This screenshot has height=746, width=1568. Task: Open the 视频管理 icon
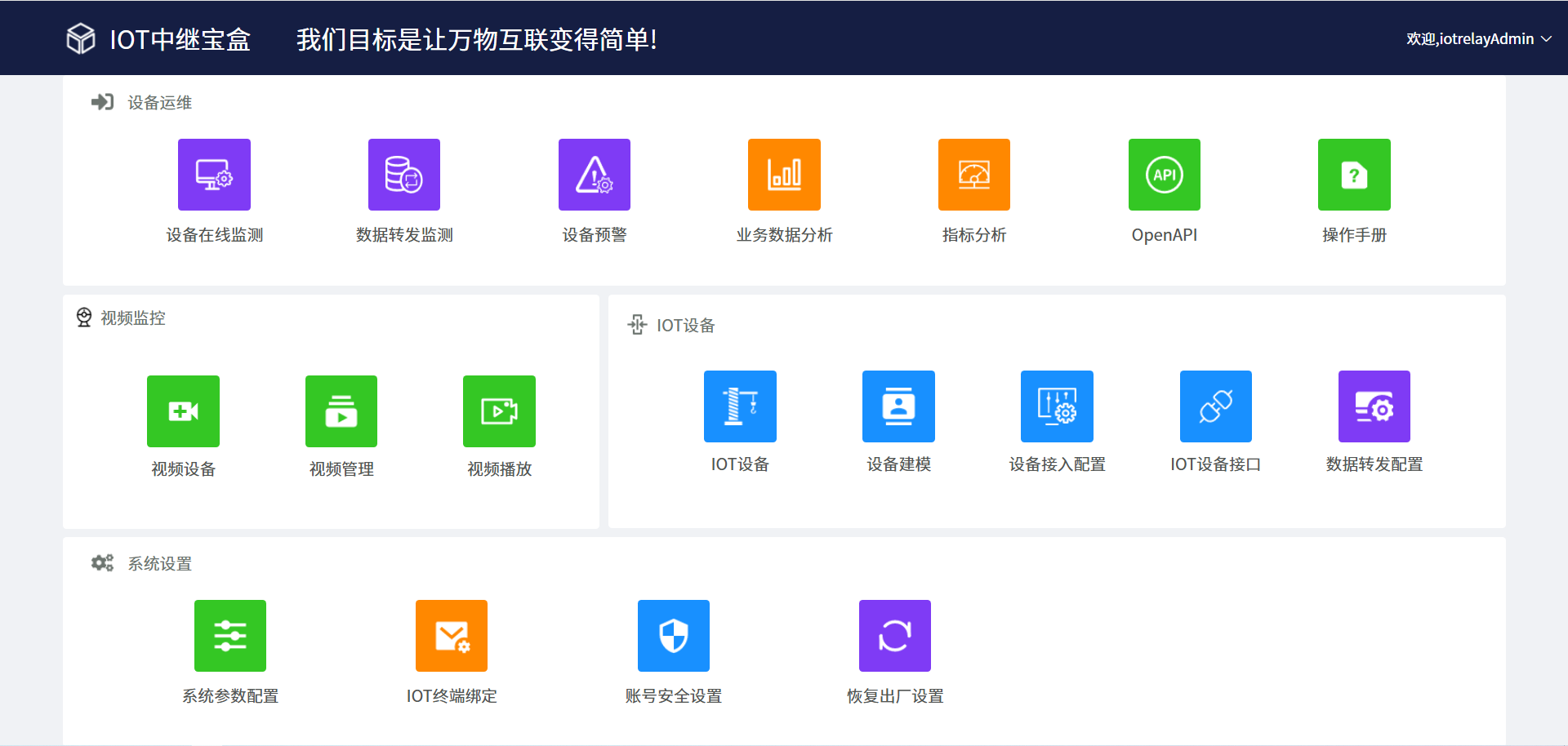tap(341, 411)
